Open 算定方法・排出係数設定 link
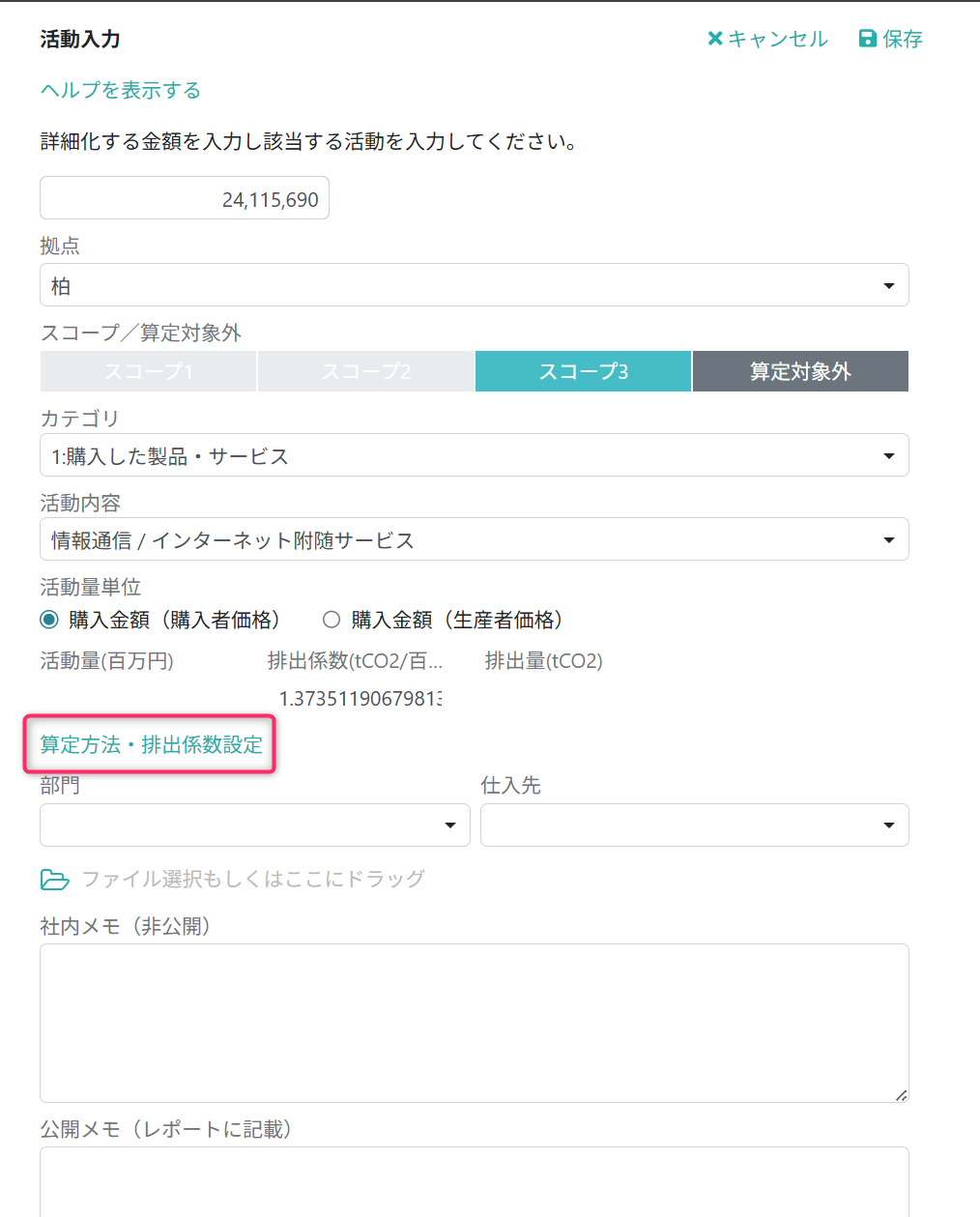Viewport: 980px width, 1217px height. tap(151, 744)
